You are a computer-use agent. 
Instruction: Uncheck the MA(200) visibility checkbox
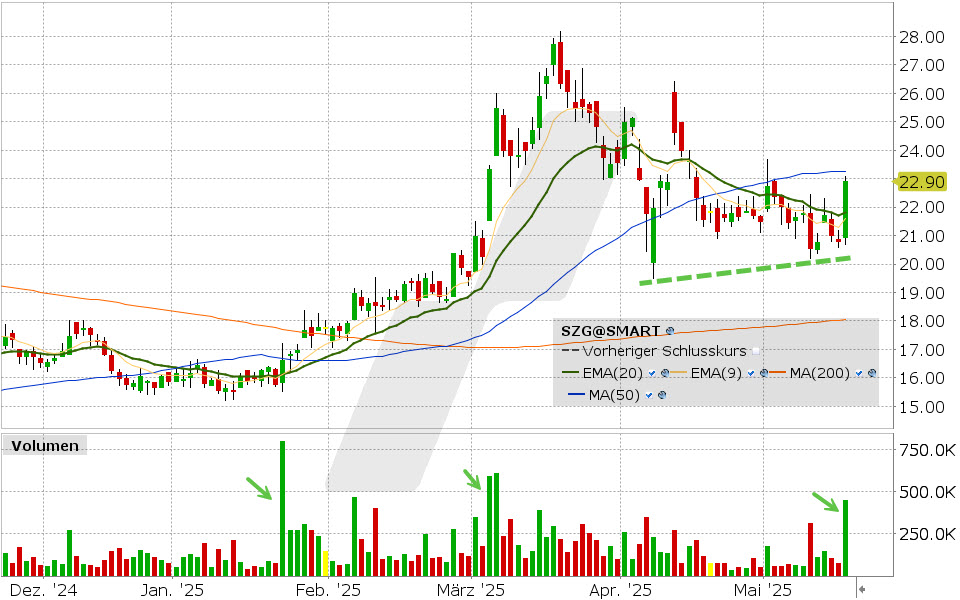coord(859,373)
